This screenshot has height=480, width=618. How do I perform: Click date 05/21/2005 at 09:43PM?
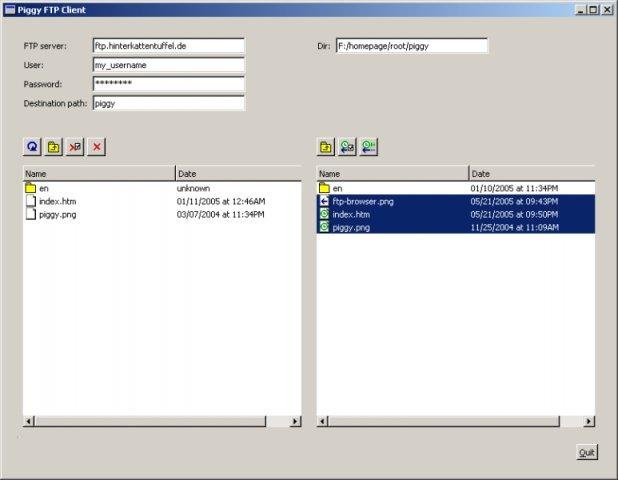pos(514,201)
